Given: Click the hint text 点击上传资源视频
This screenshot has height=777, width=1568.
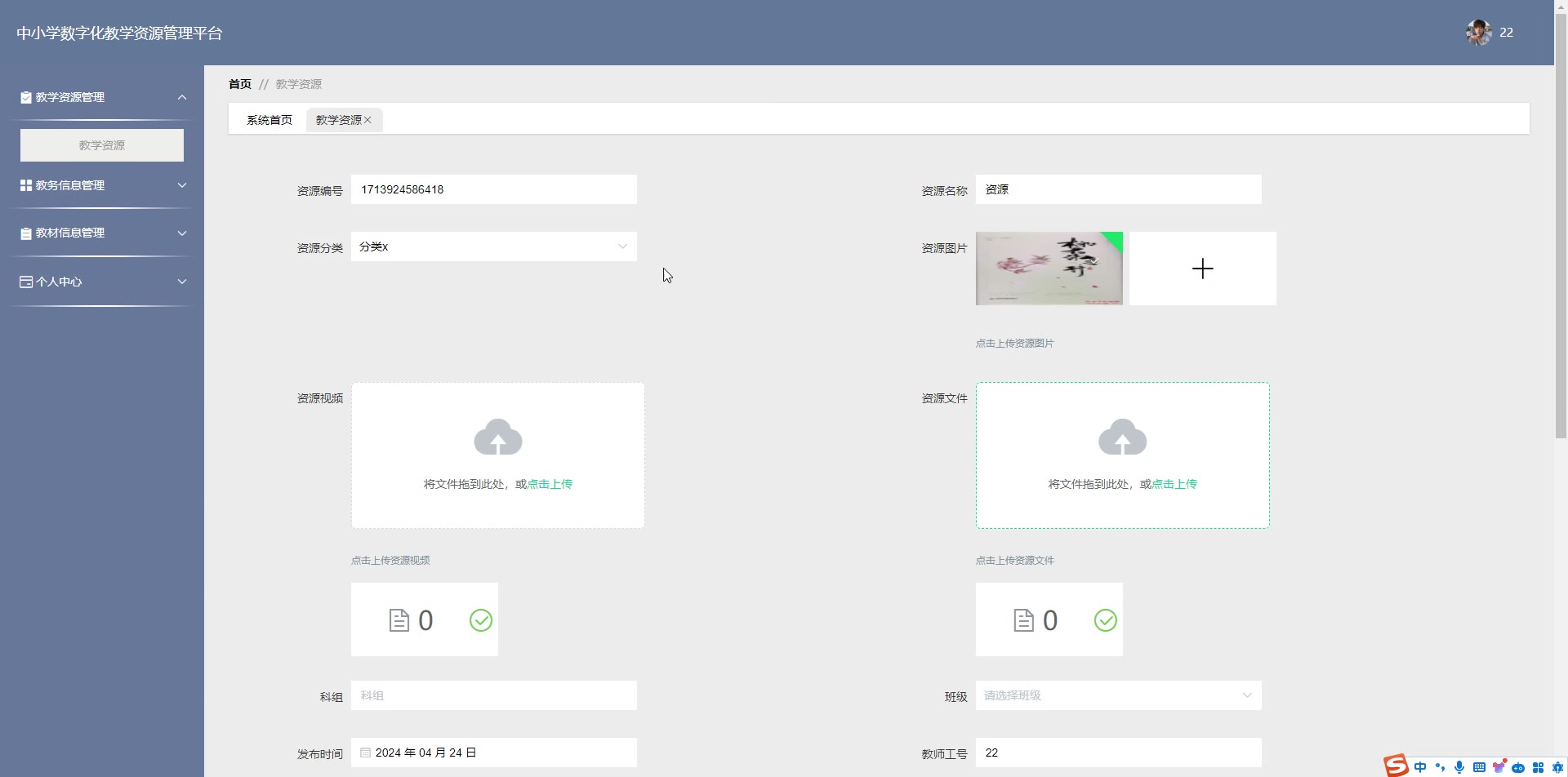Looking at the screenshot, I should (x=390, y=561).
